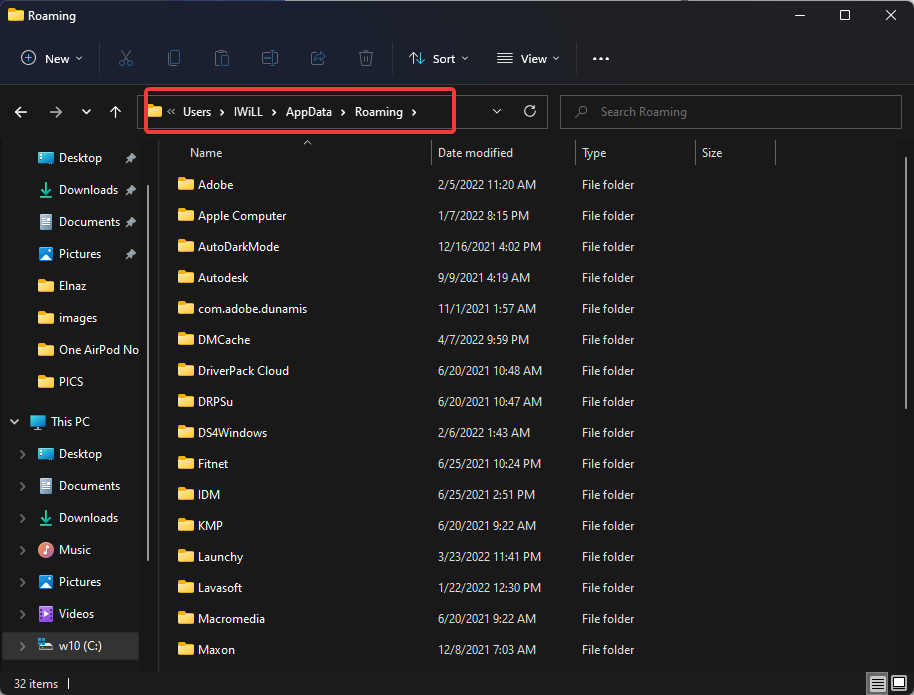Open pinned Desktop in Quick access
This screenshot has width=914, height=695.
coord(80,158)
